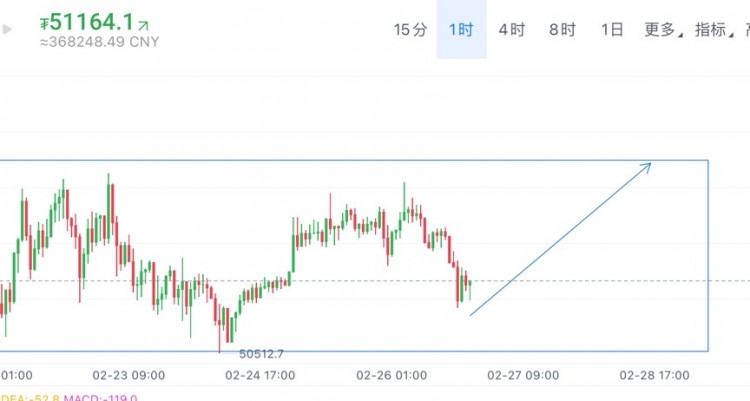
Task: Click the MACD indicator value label
Action: click(100, 398)
